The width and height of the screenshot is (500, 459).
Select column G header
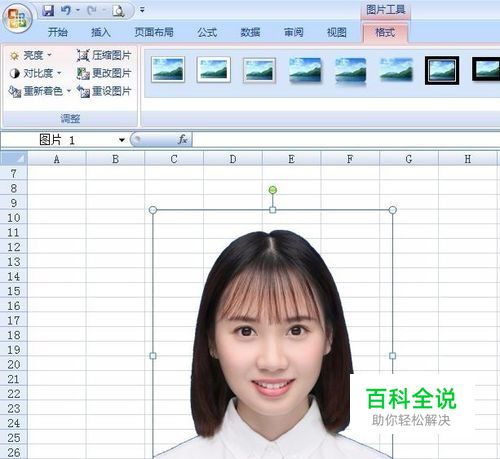409,159
